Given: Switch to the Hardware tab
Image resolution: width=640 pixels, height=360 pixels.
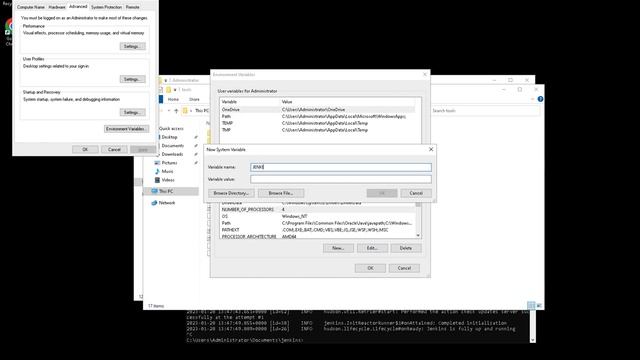Looking at the screenshot, I should point(57,7).
